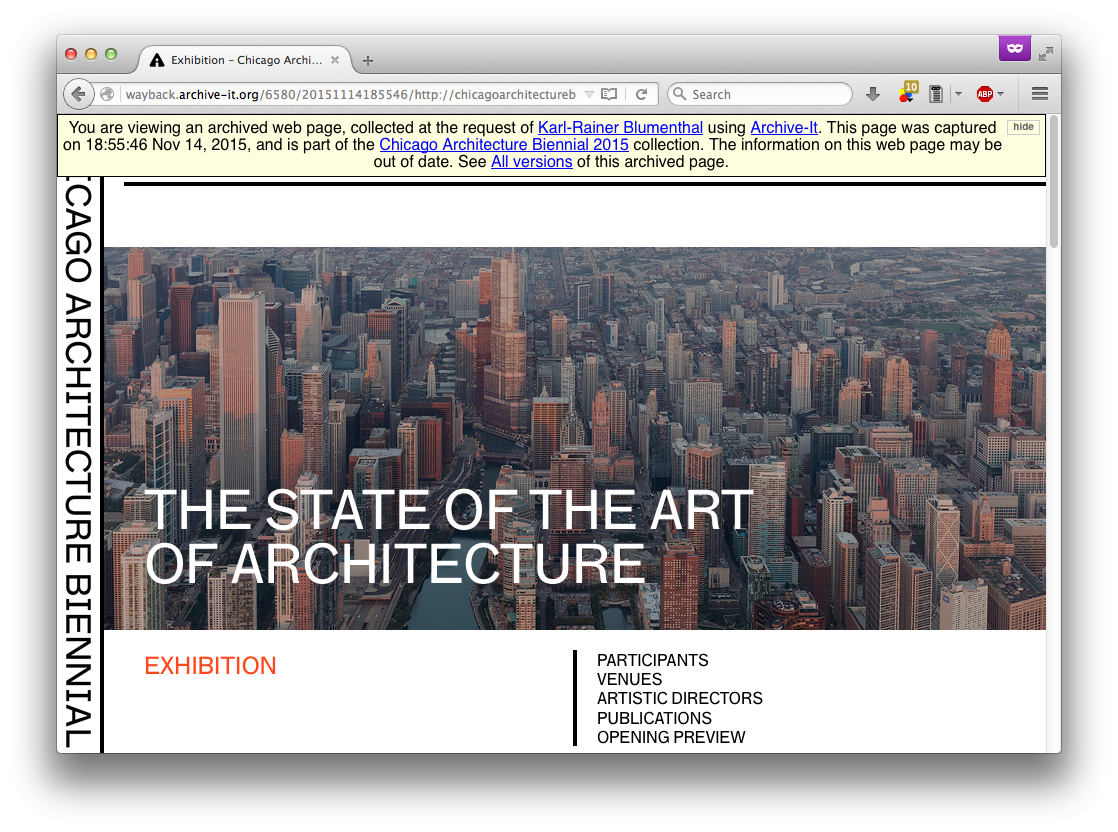Go to the PARTICIPANTS page
This screenshot has width=1118, height=832.
coord(652,660)
